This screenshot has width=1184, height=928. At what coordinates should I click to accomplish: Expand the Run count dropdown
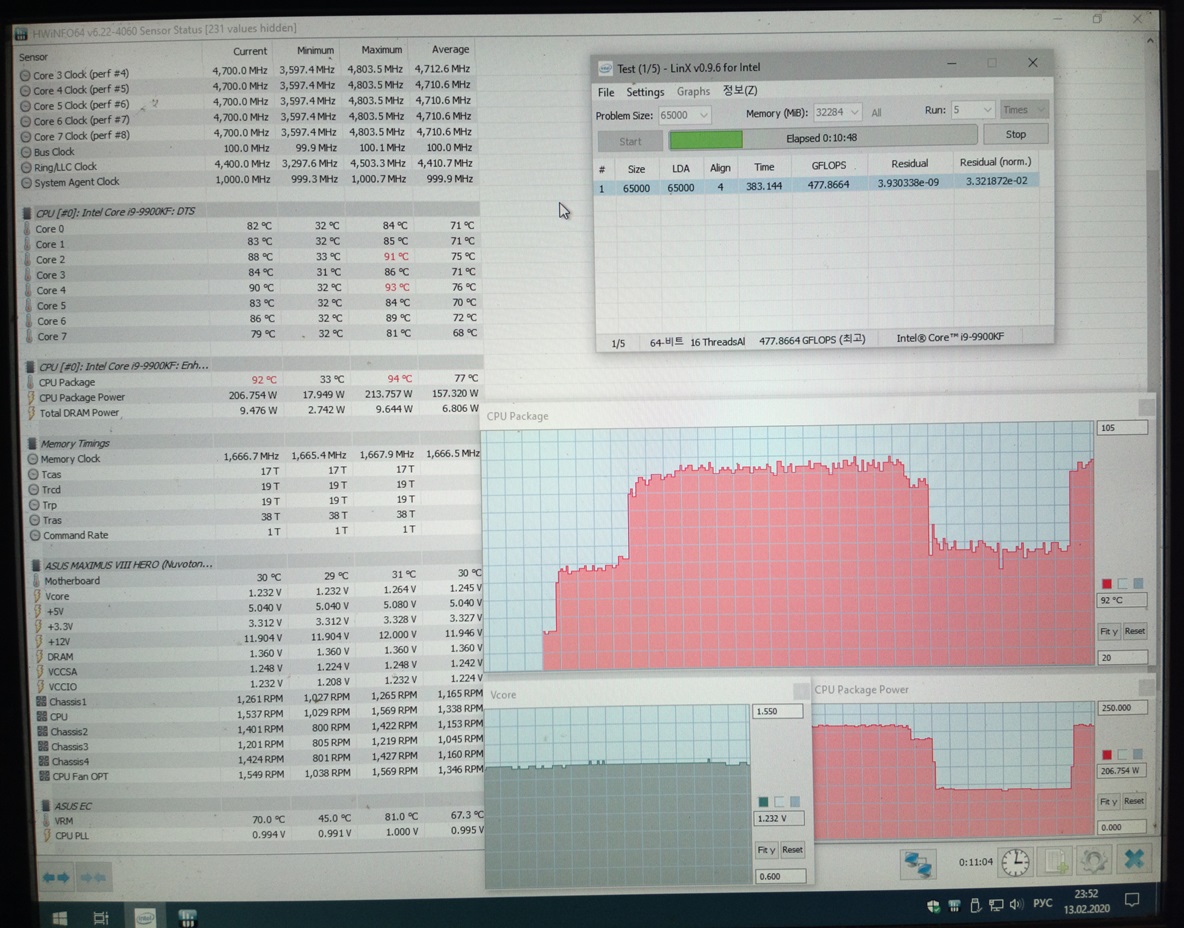click(x=986, y=109)
